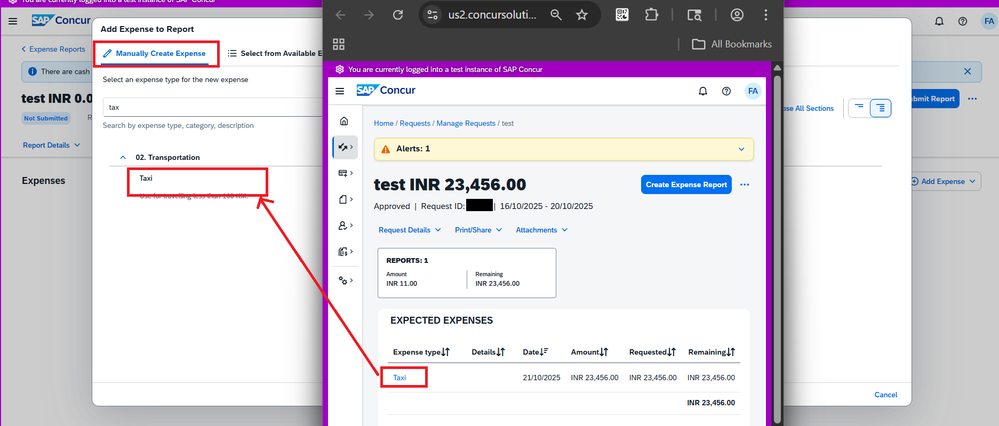Open Add Expense dropdown in background window
The image size is (999, 426).
[944, 181]
